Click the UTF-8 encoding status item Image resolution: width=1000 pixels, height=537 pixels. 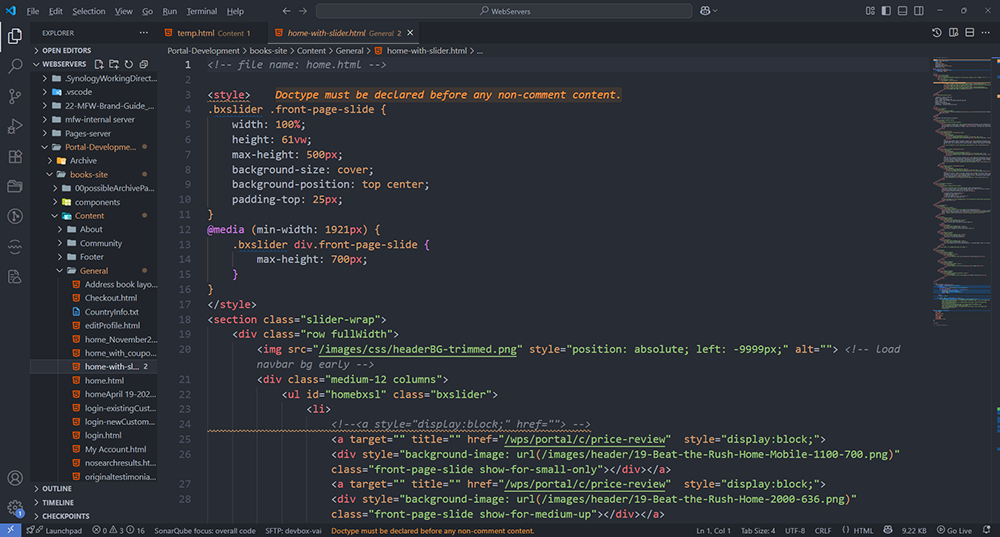795,531
